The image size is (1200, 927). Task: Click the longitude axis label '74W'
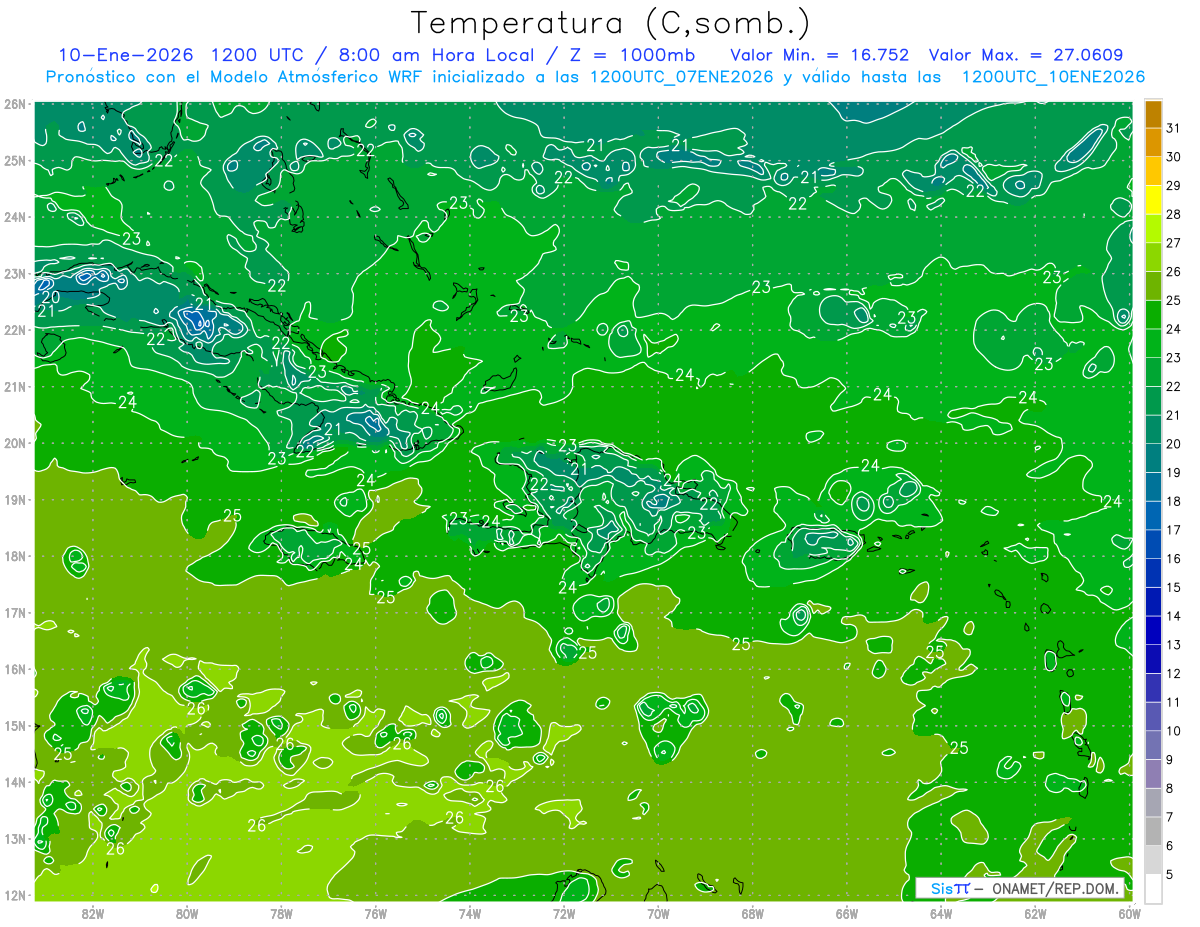(x=470, y=913)
